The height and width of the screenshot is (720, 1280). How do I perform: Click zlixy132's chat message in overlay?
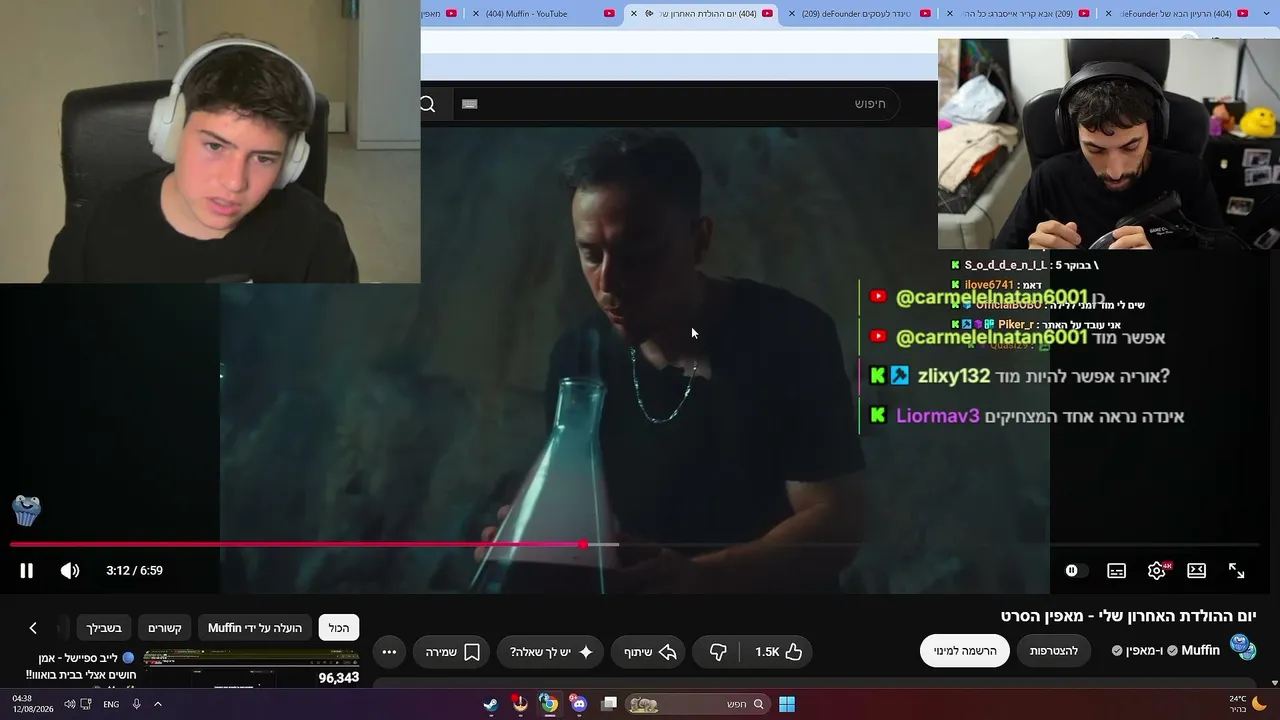[1018, 376]
